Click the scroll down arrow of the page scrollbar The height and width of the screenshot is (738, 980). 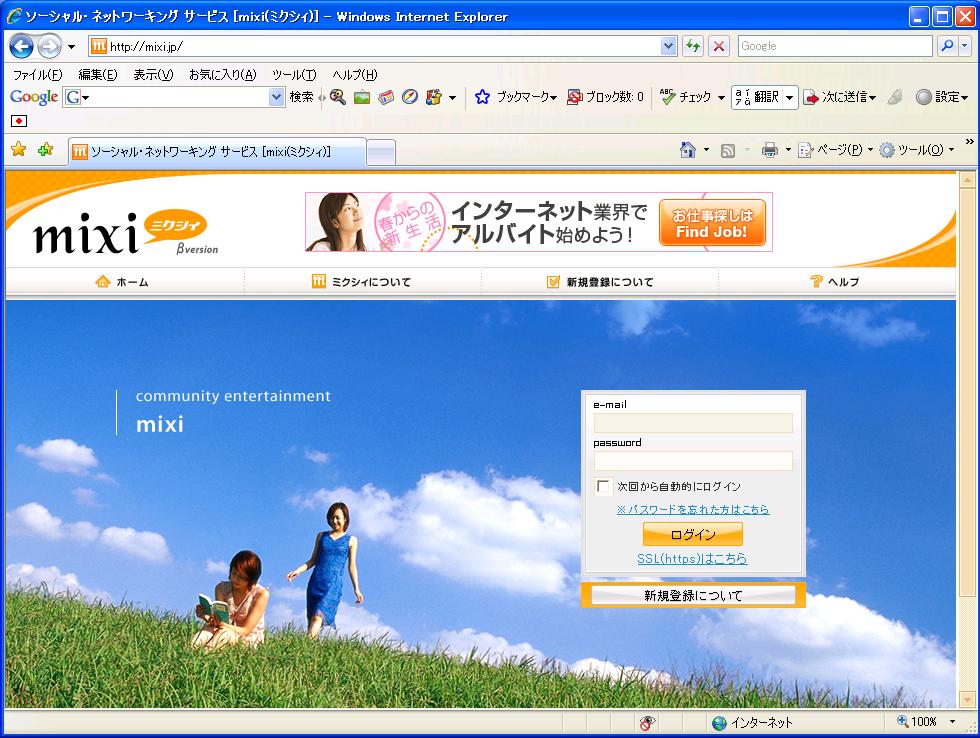[967, 699]
